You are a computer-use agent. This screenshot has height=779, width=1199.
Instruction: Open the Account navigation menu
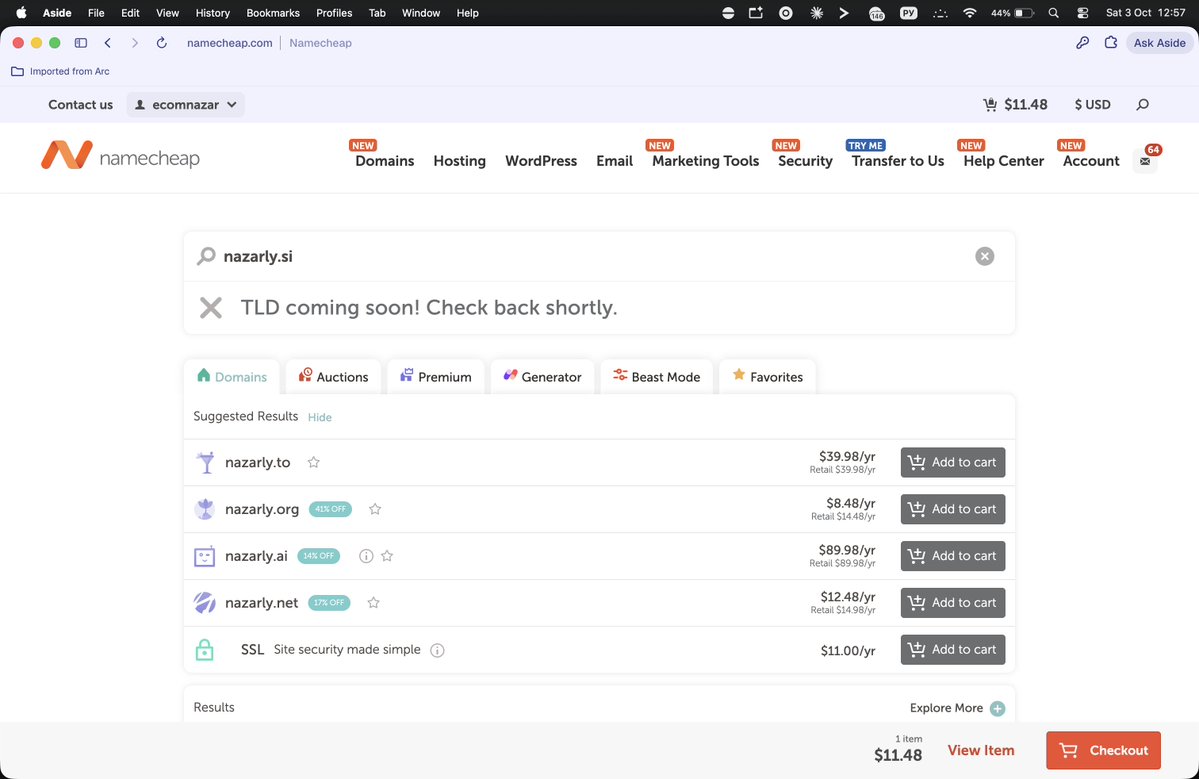[x=1091, y=161]
